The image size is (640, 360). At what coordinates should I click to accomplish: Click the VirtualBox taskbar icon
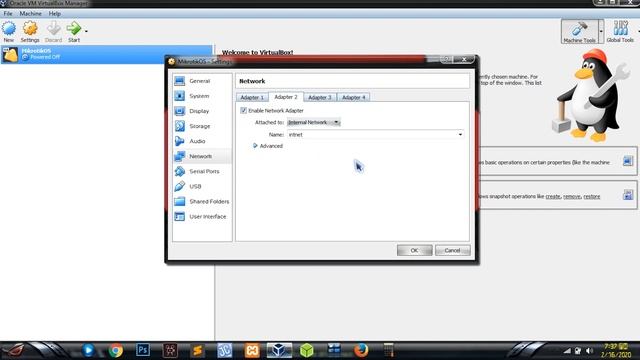pos(279,350)
